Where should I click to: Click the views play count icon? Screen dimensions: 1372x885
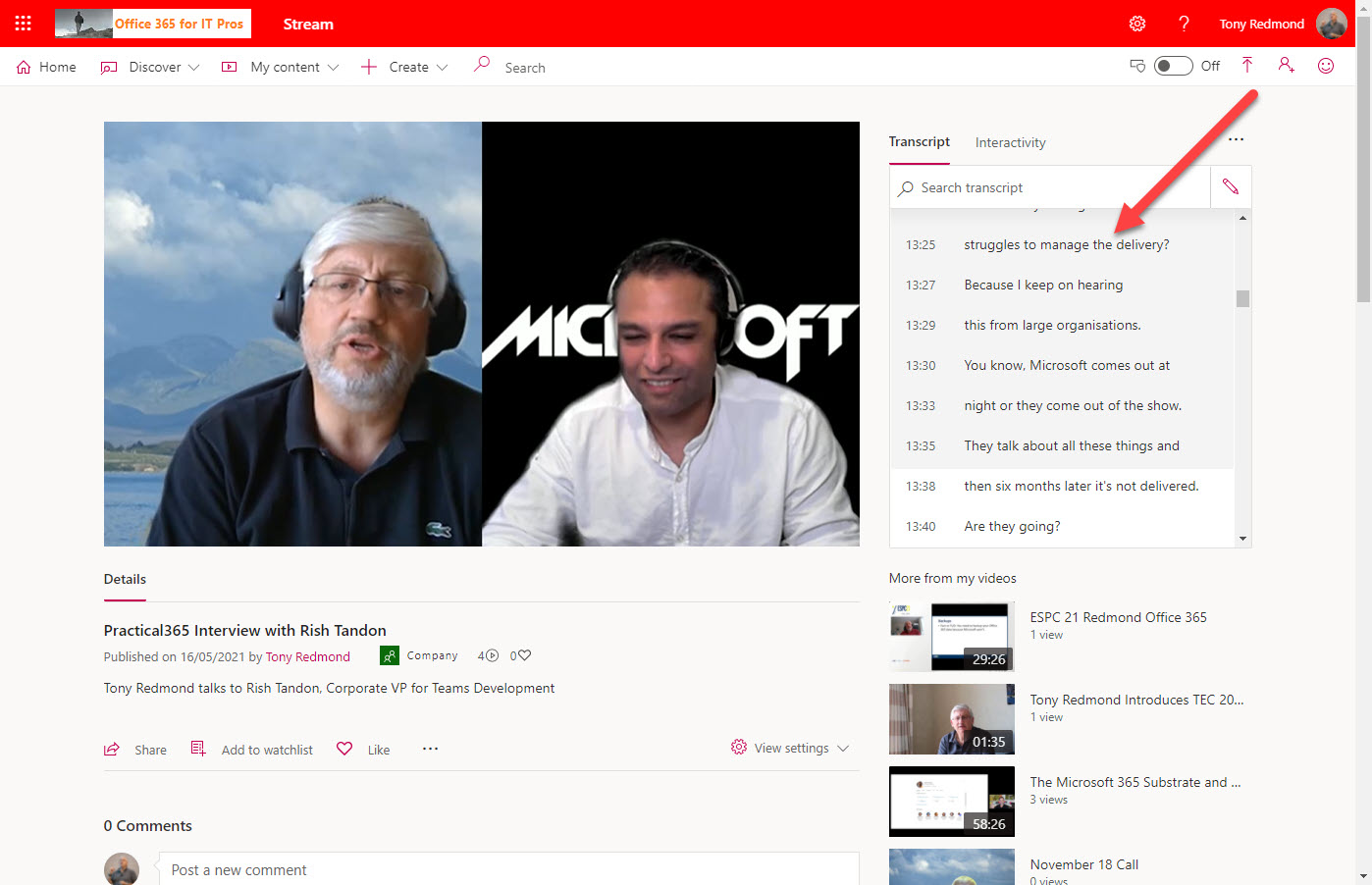(x=493, y=655)
